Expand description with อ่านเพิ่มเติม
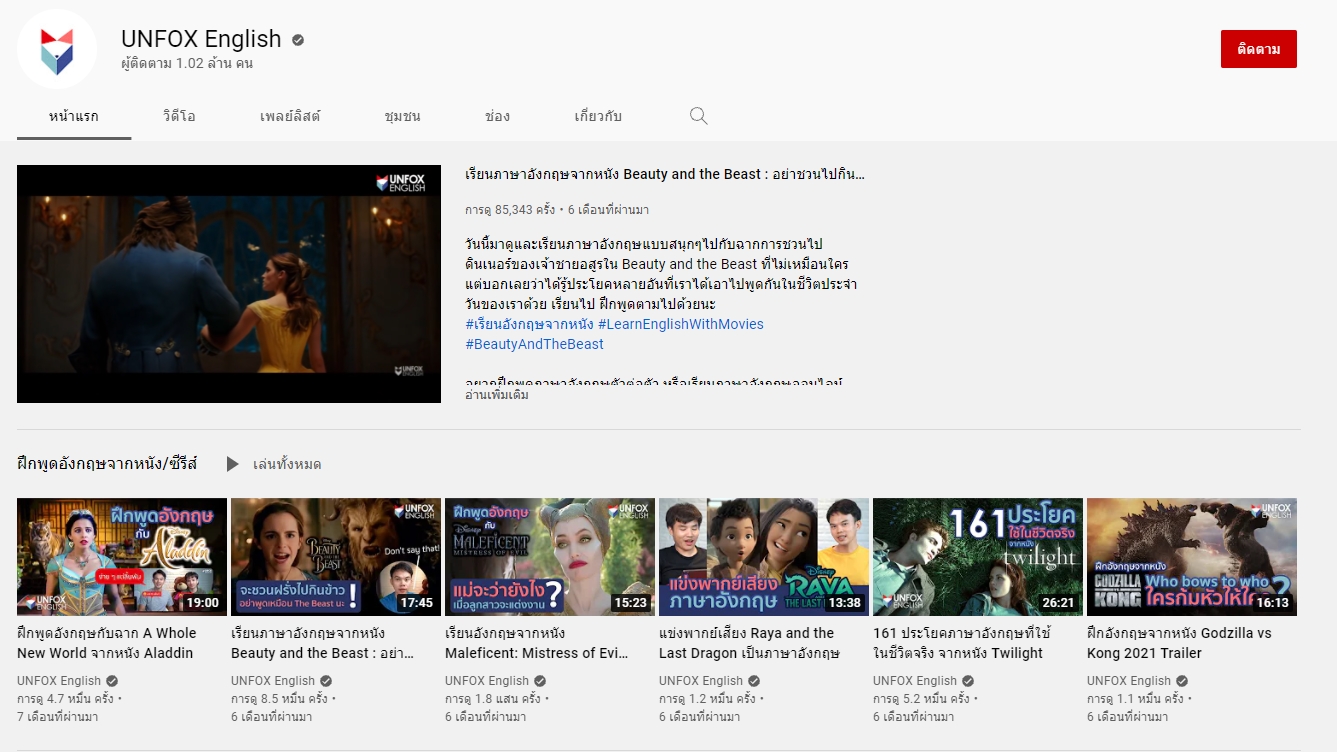Image resolution: width=1337 pixels, height=752 pixels. (x=497, y=395)
